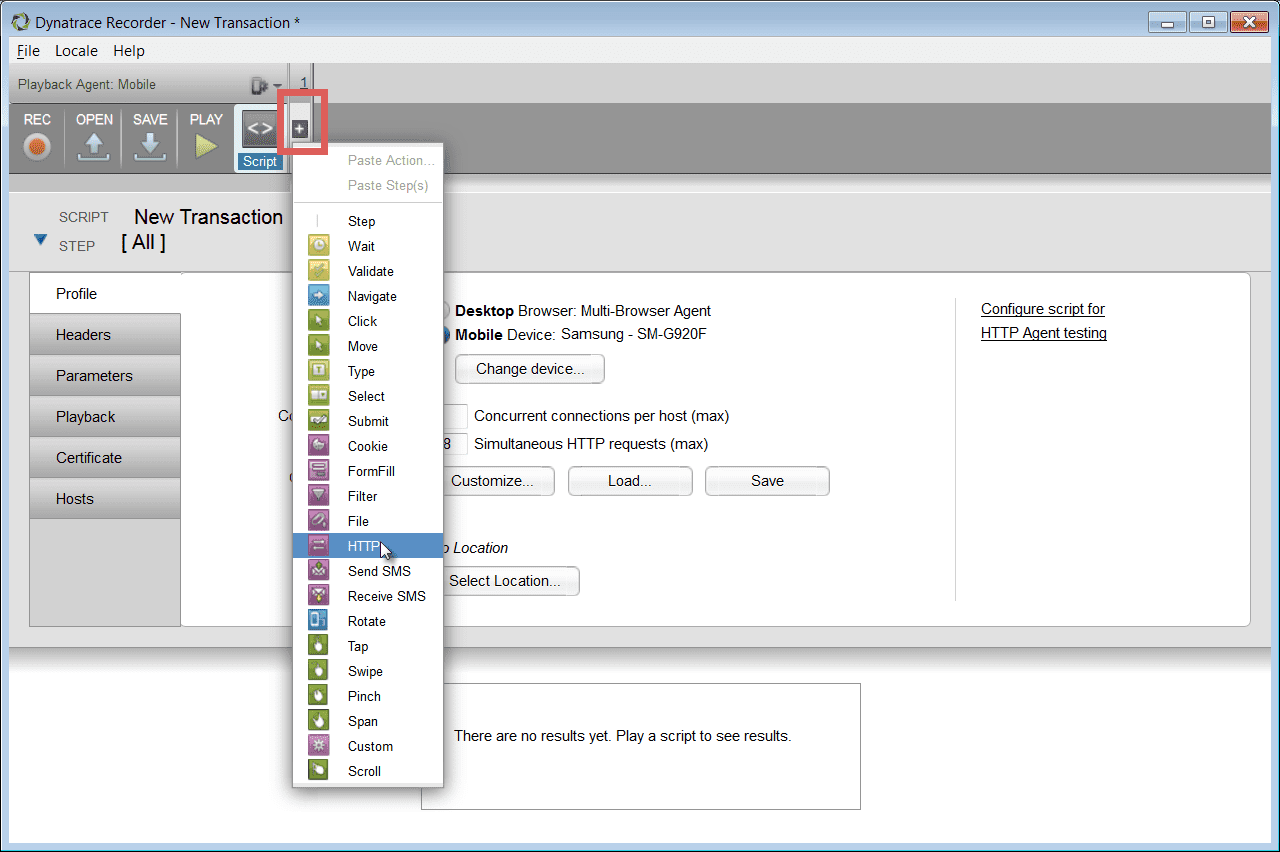Edit the Simultaneous HTTP requests field

click(x=455, y=444)
